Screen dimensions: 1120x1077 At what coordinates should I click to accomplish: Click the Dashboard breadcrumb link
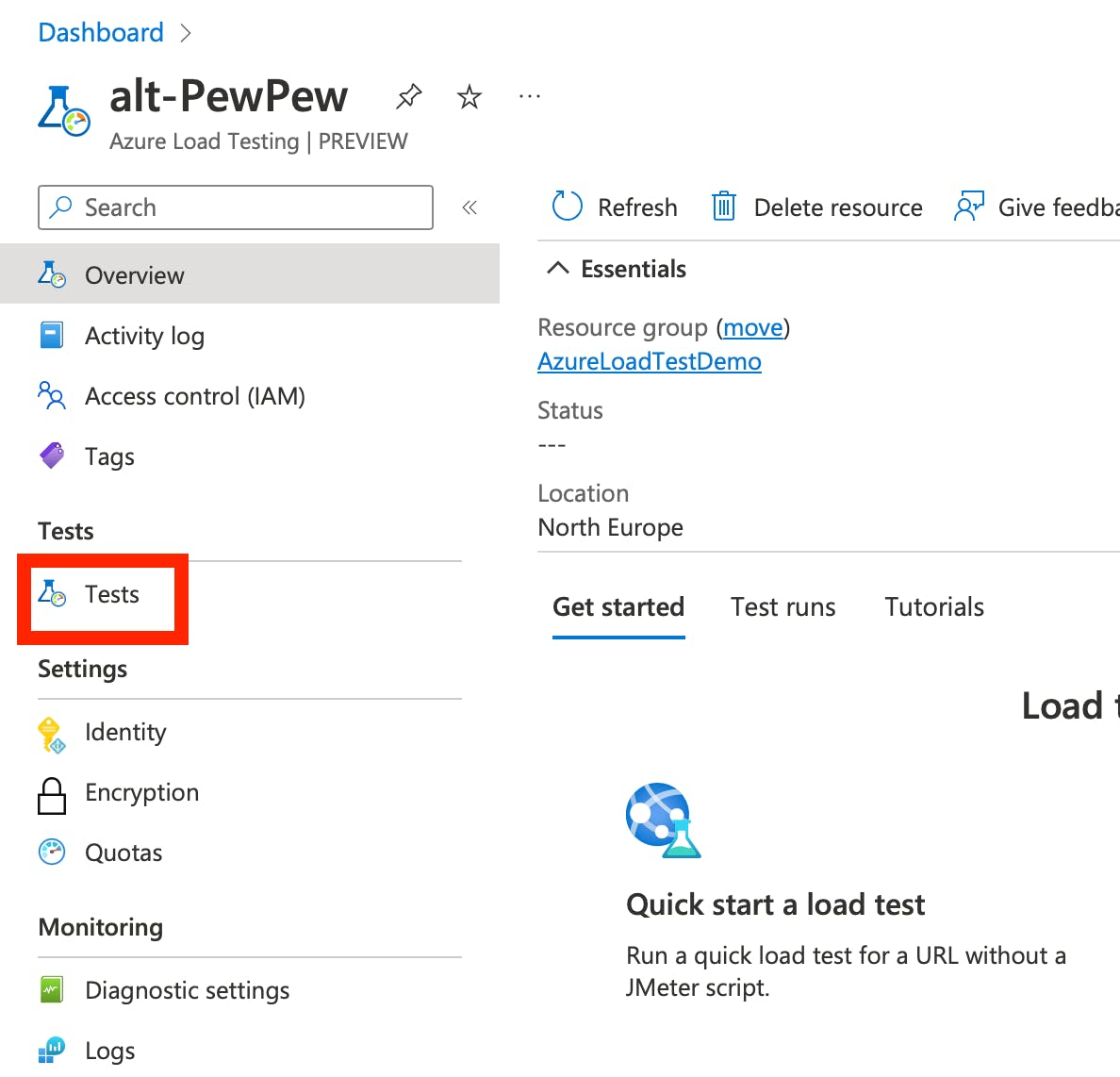coord(101,33)
